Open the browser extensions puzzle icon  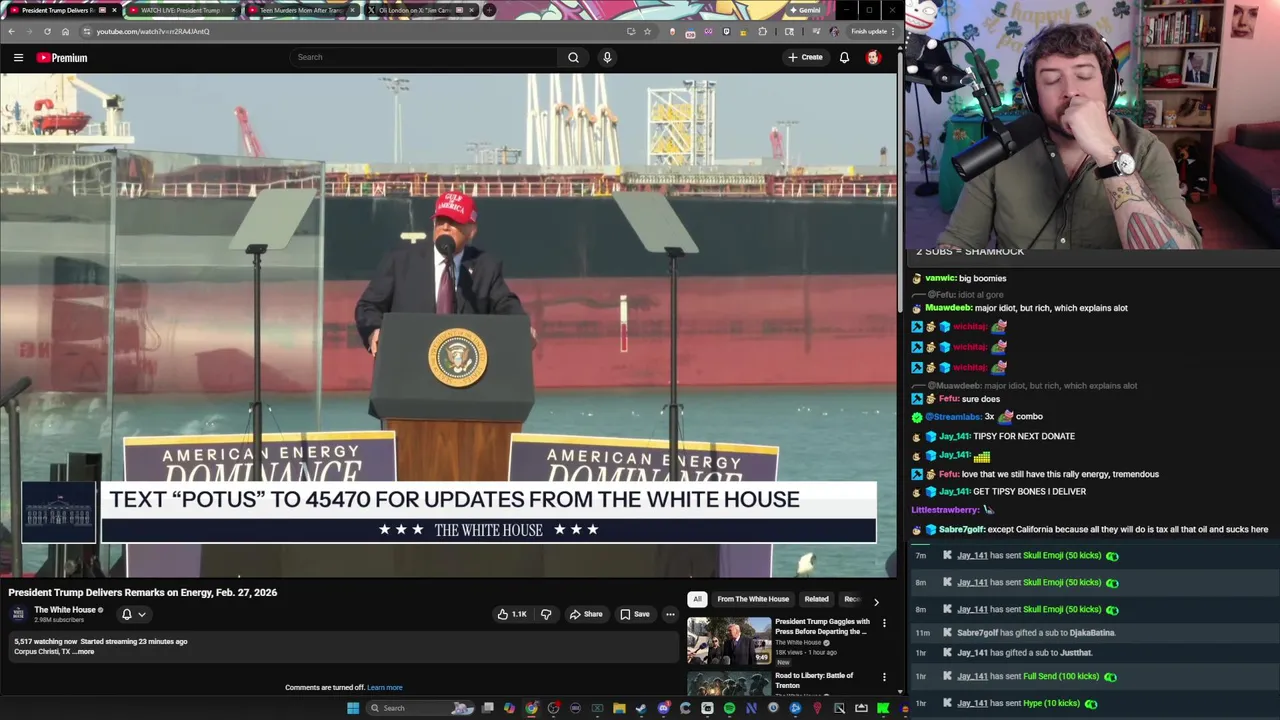pos(763,31)
